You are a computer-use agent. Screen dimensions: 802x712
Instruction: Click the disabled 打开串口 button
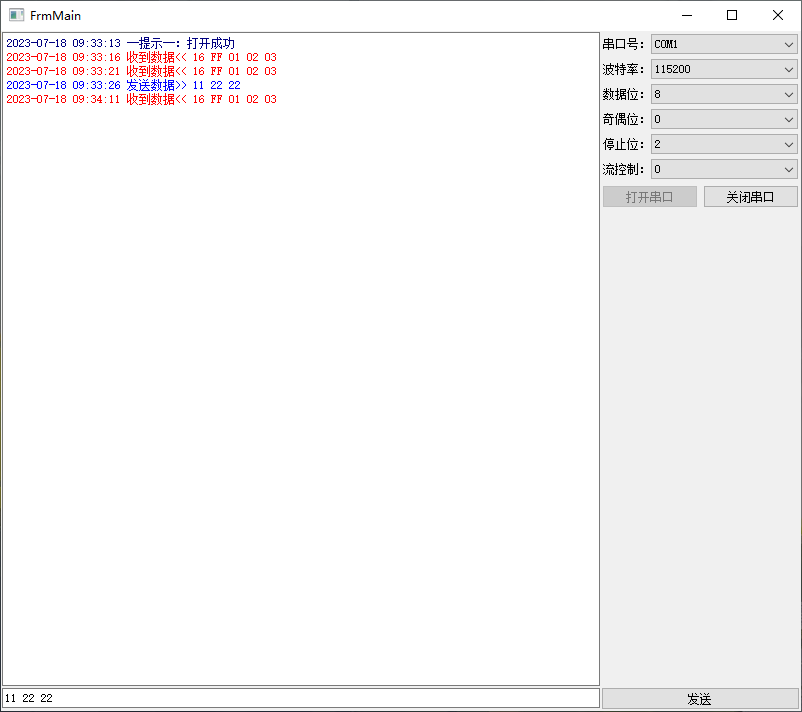(650, 197)
